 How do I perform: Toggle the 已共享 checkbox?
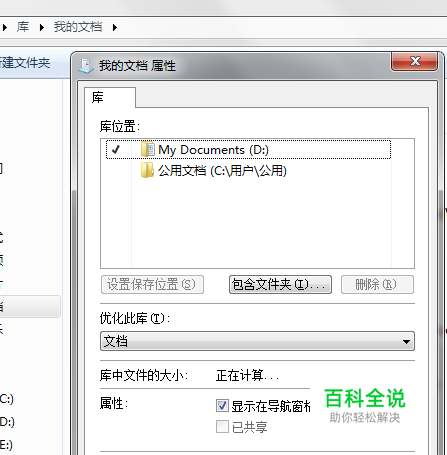(x=222, y=426)
